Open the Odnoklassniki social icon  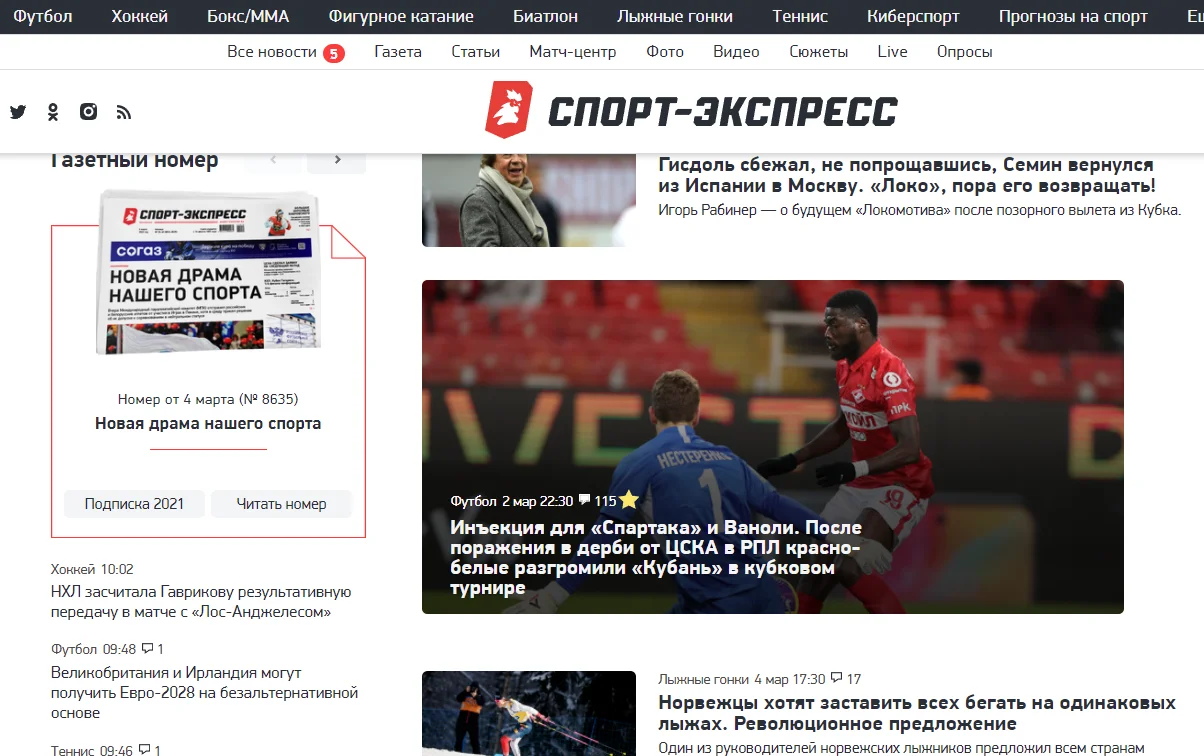click(53, 112)
